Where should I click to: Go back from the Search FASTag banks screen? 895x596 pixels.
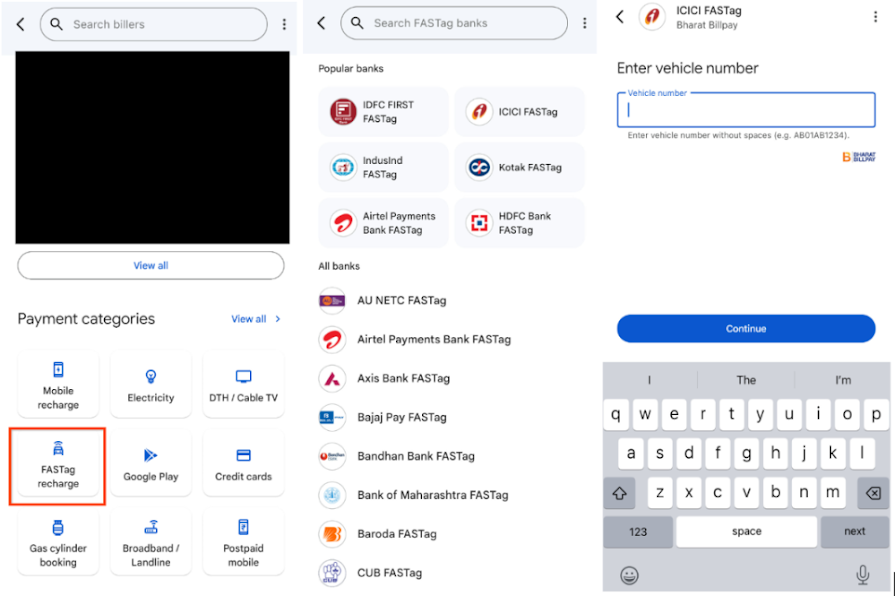tap(321, 23)
